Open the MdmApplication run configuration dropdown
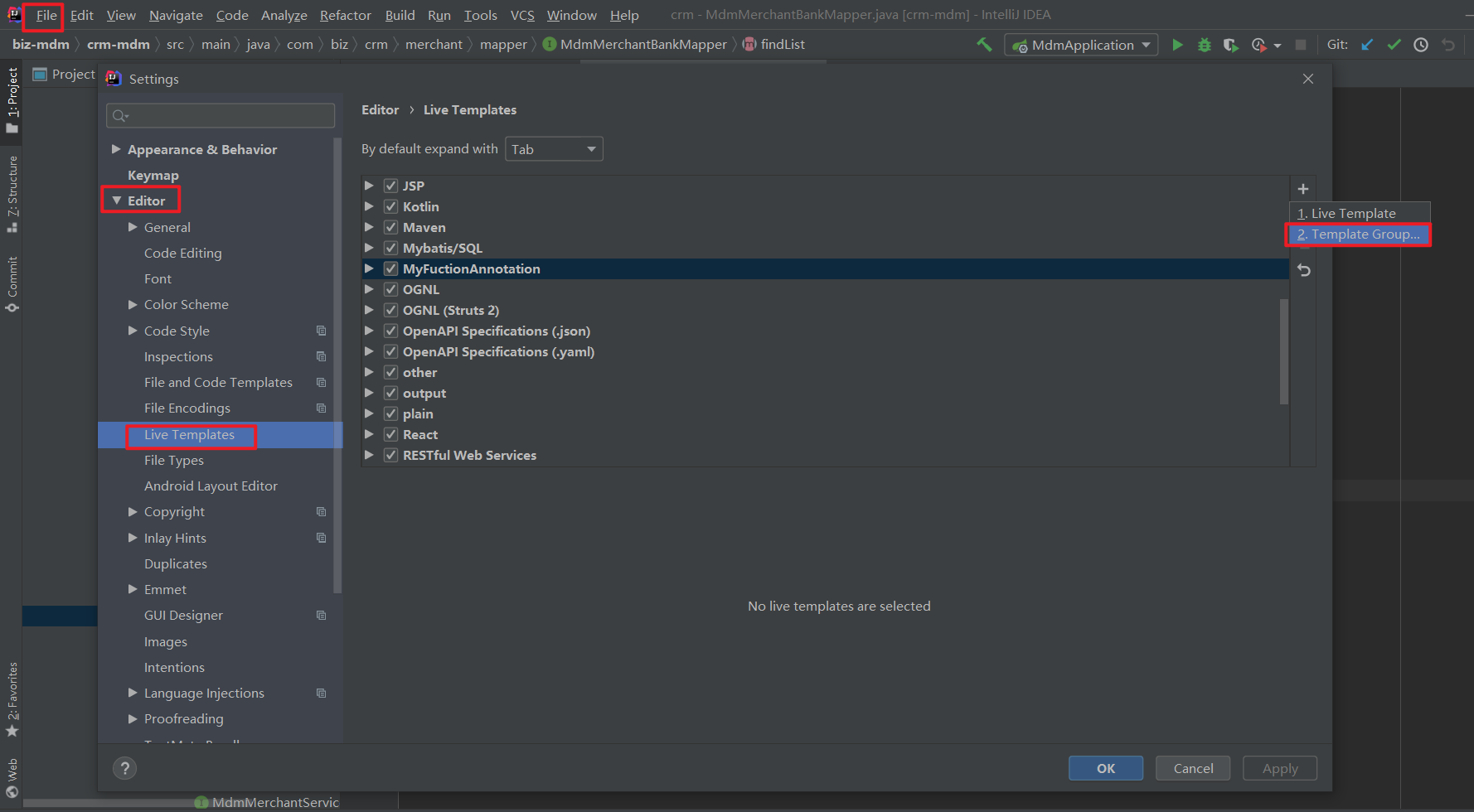 pos(1081,45)
